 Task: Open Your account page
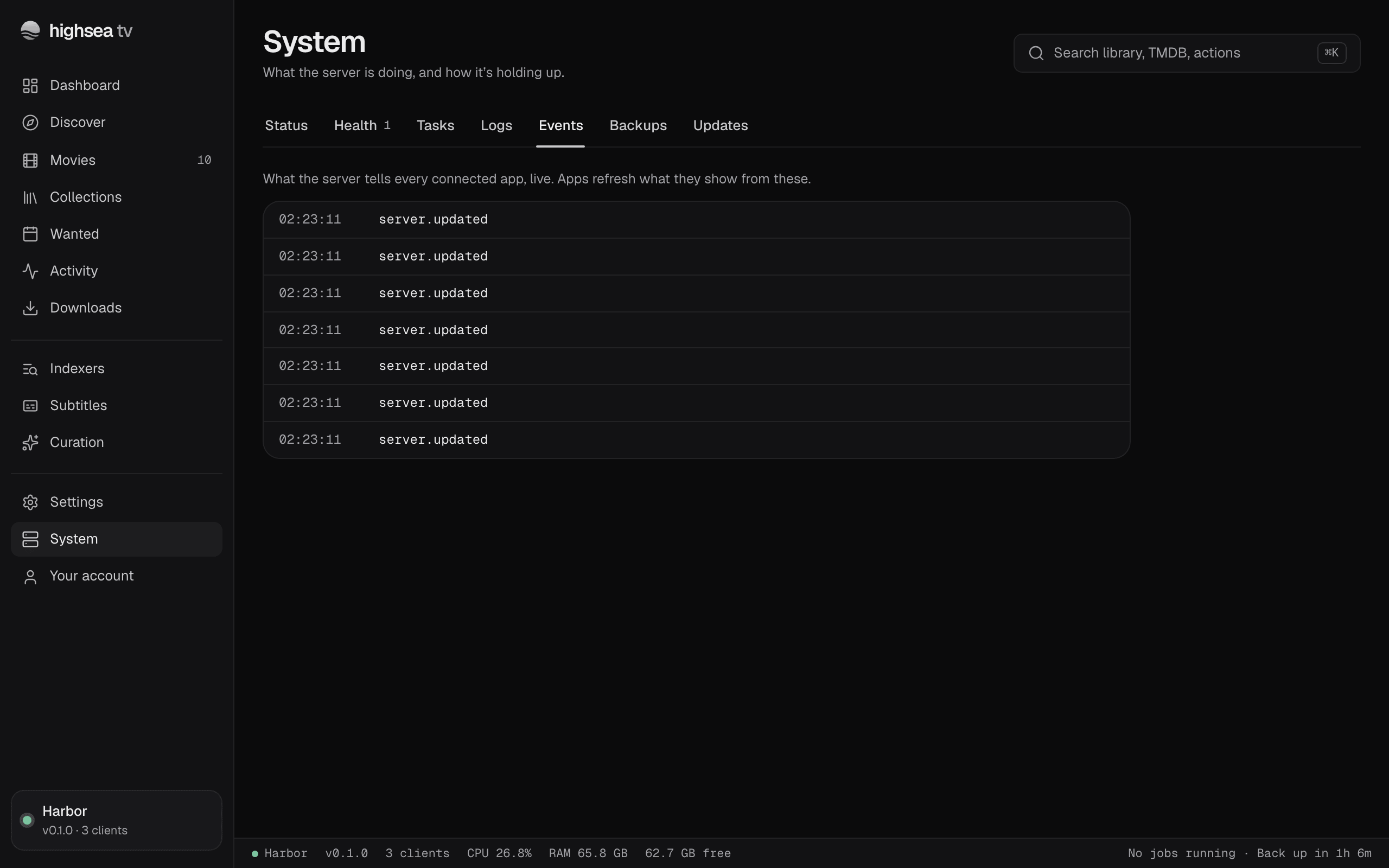click(117, 576)
